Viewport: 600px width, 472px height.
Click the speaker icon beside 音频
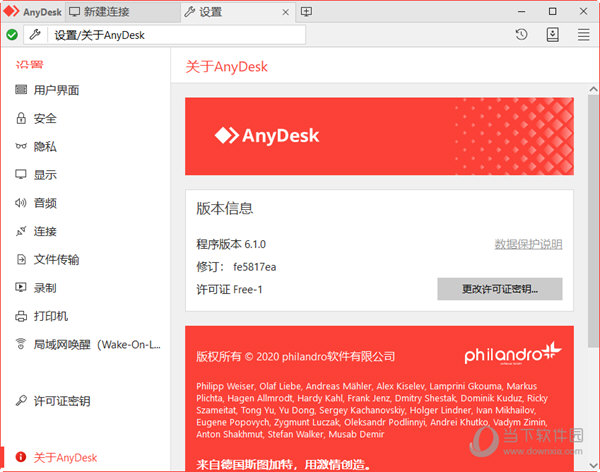[x=21, y=203]
